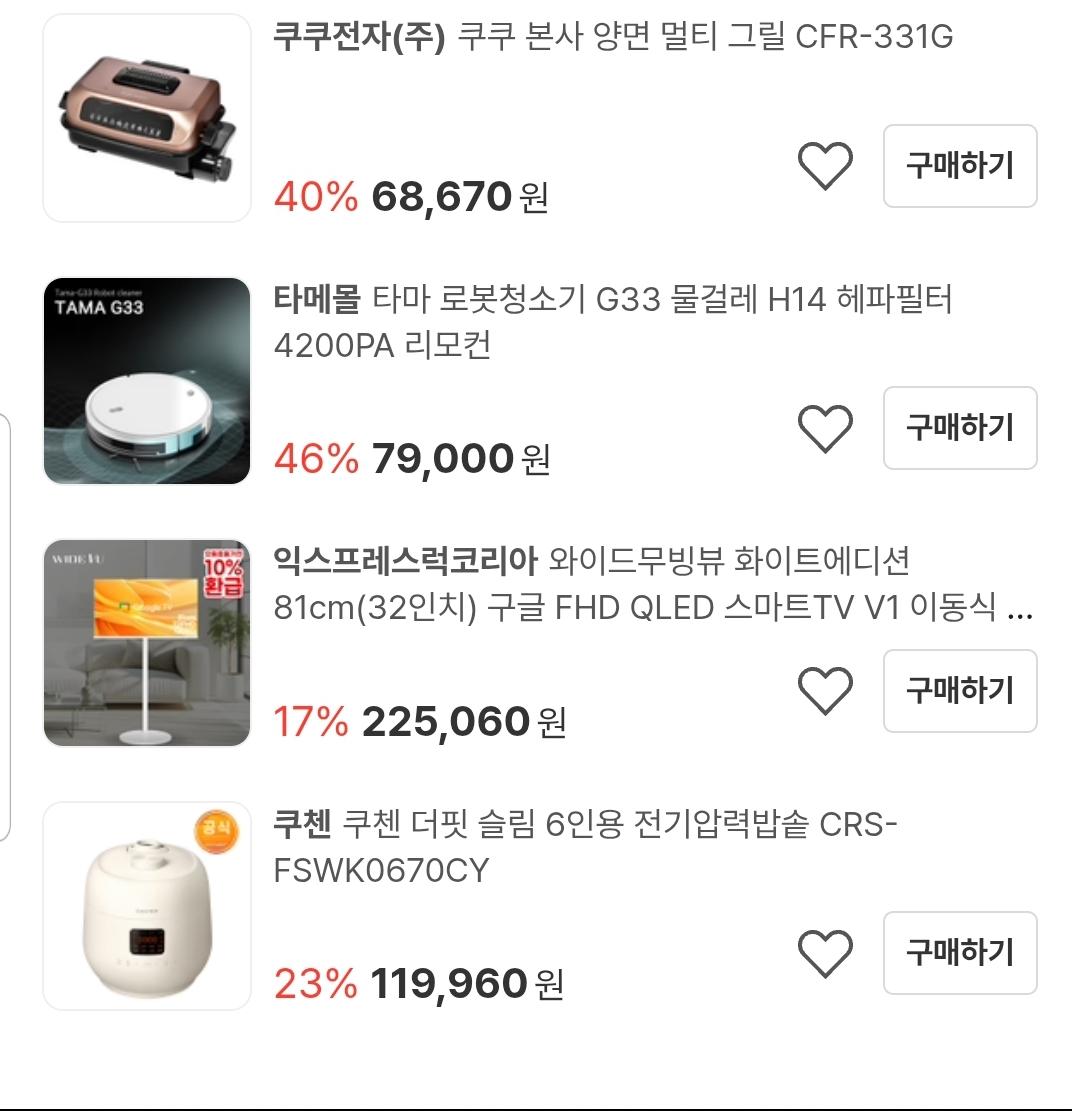Click the 68,670원 price of the grill
This screenshot has width=1072, height=1111.
pos(459,197)
